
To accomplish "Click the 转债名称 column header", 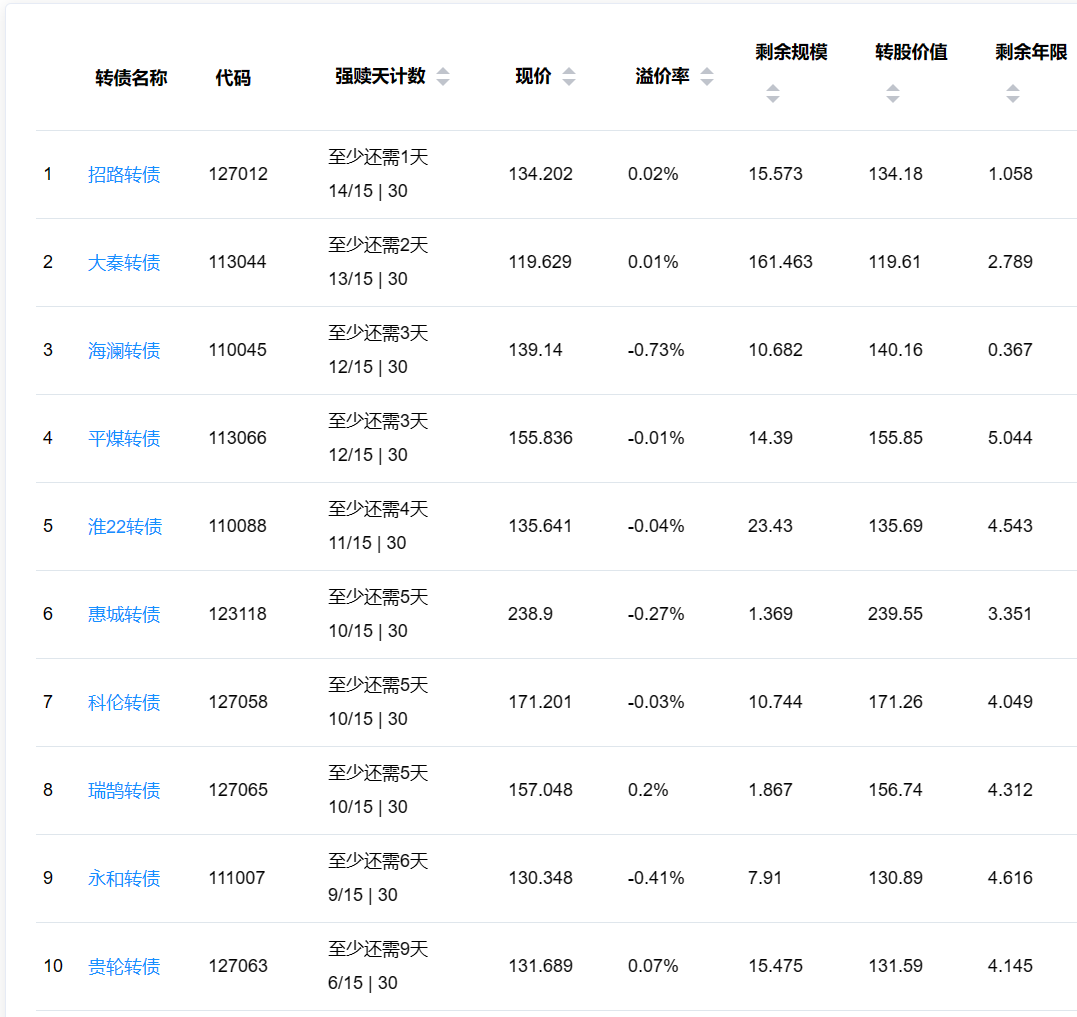I will [x=131, y=78].
